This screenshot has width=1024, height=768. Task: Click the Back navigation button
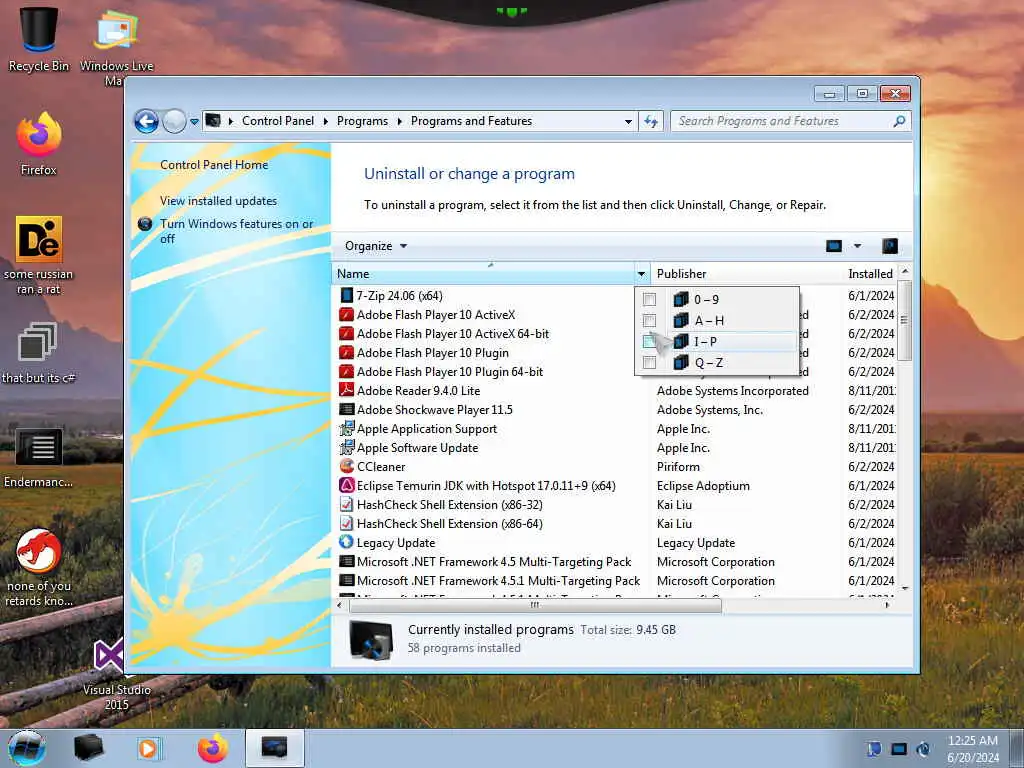pos(146,121)
